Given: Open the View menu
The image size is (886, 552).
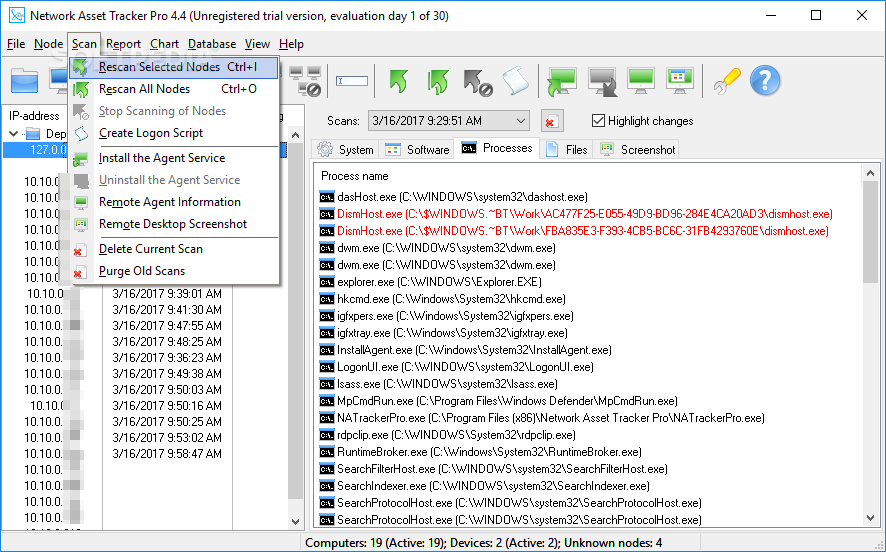Looking at the screenshot, I should [257, 44].
